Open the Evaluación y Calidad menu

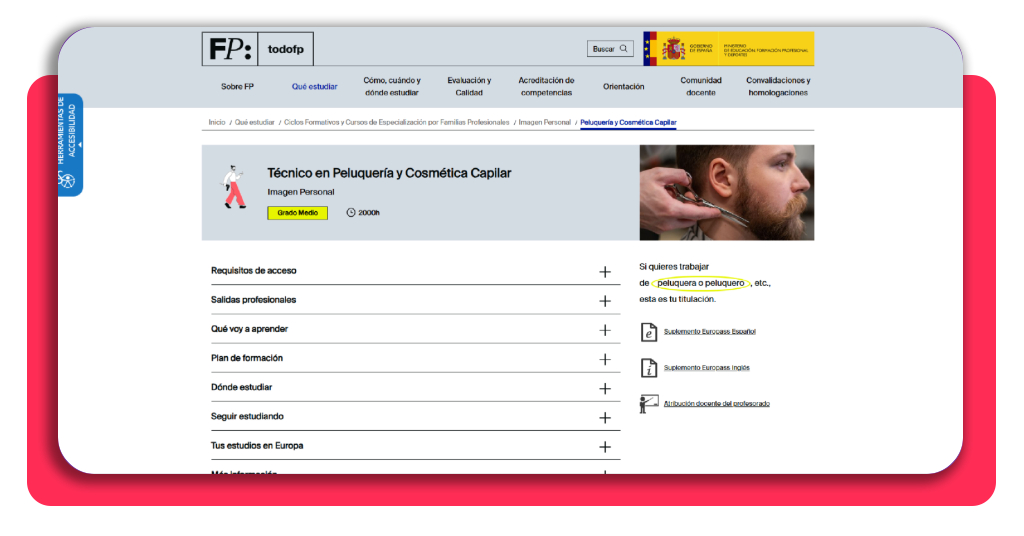point(469,86)
